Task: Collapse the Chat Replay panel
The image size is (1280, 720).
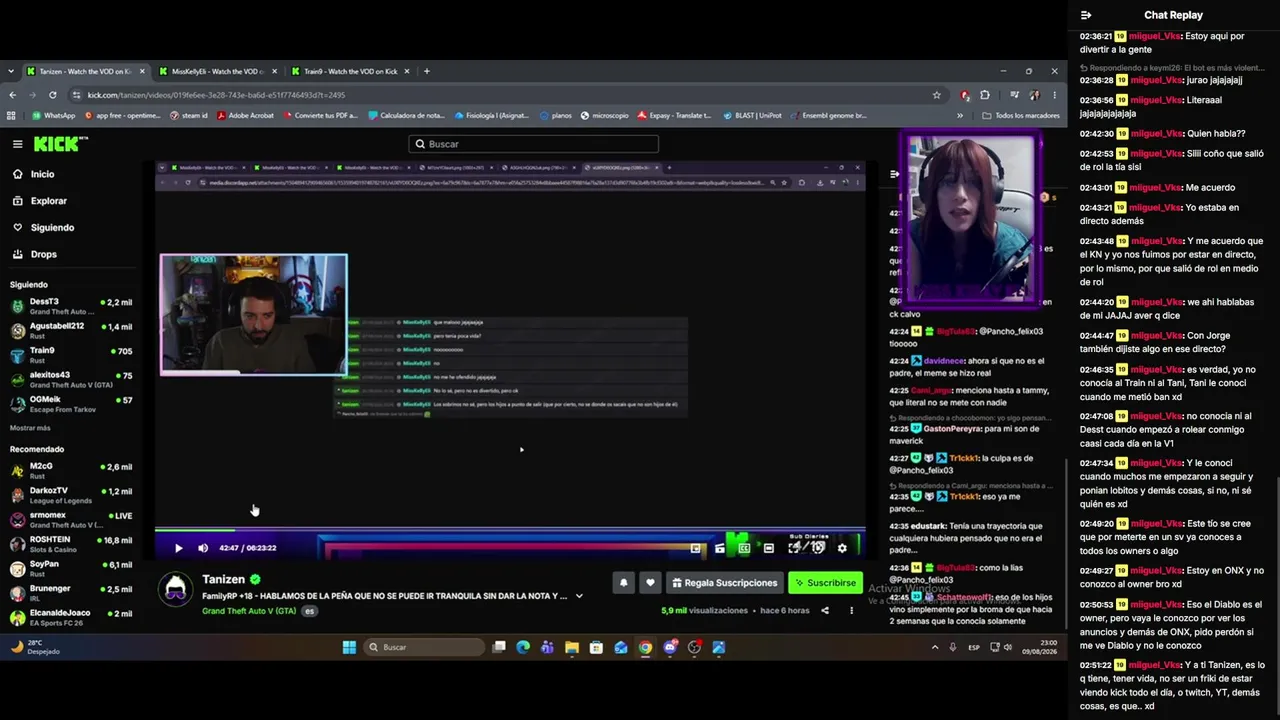Action: pyautogui.click(x=1086, y=15)
